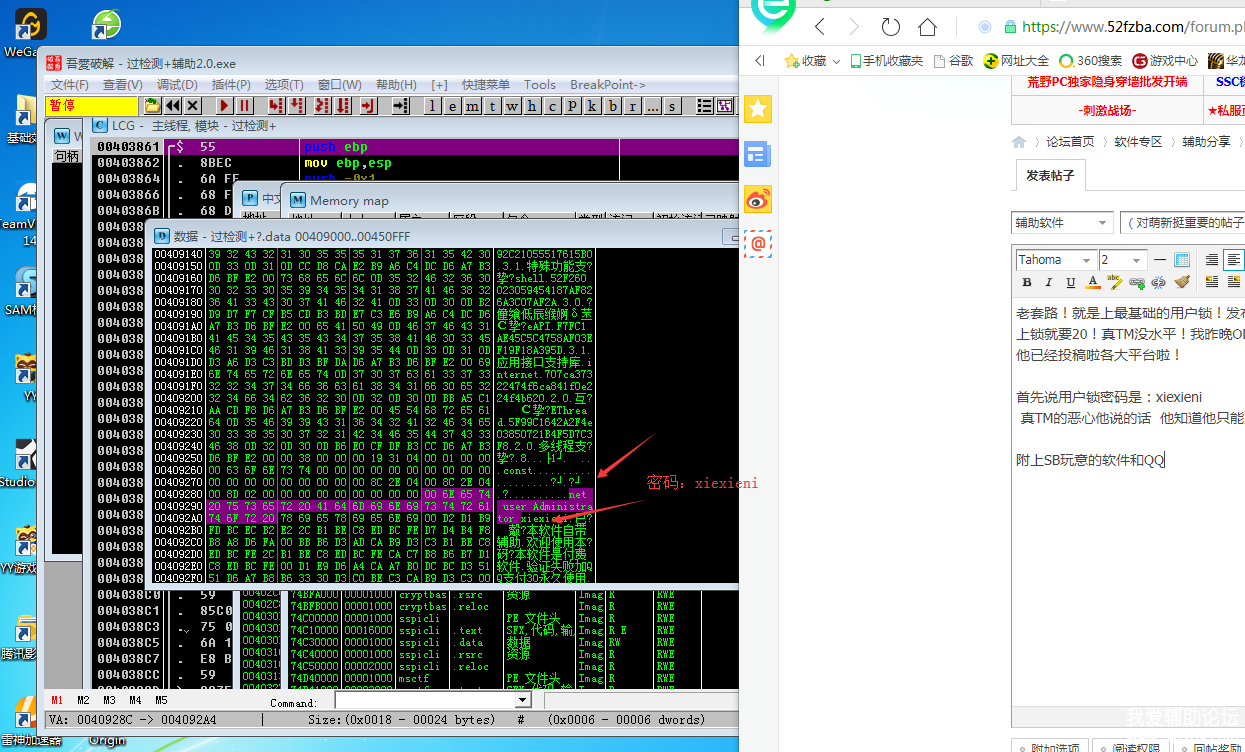
Task: Pause execution with the red pause icon
Action: (244, 105)
